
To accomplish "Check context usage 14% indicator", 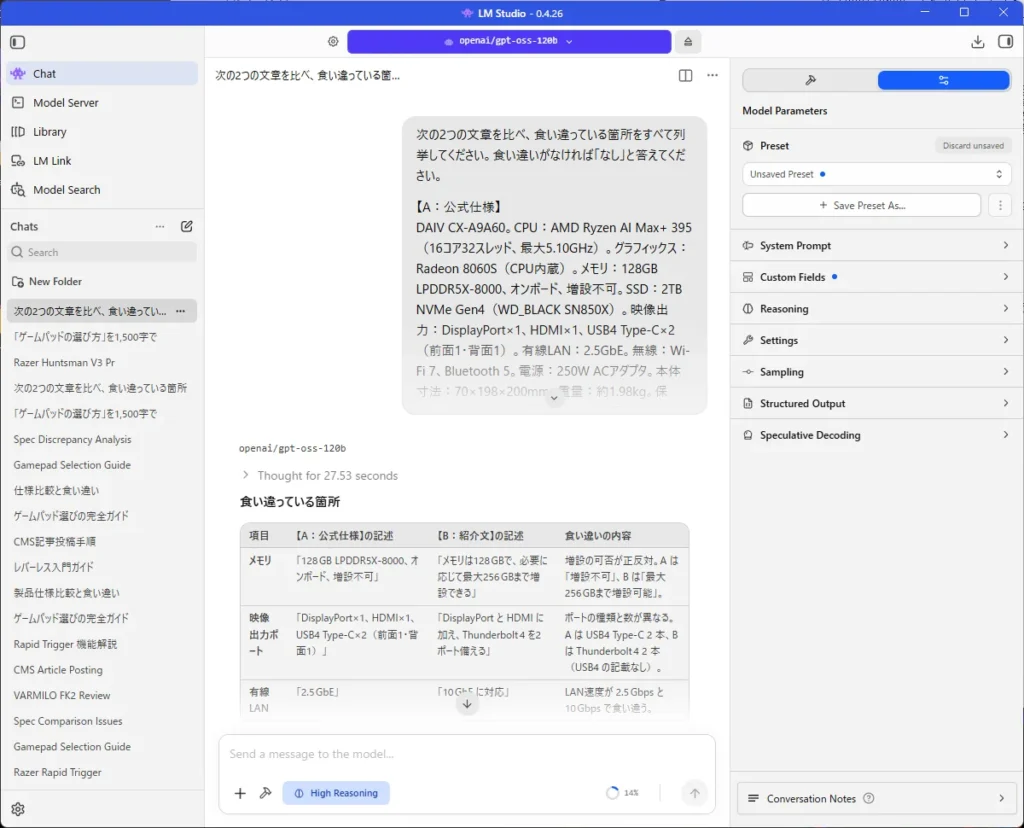I will tap(622, 793).
